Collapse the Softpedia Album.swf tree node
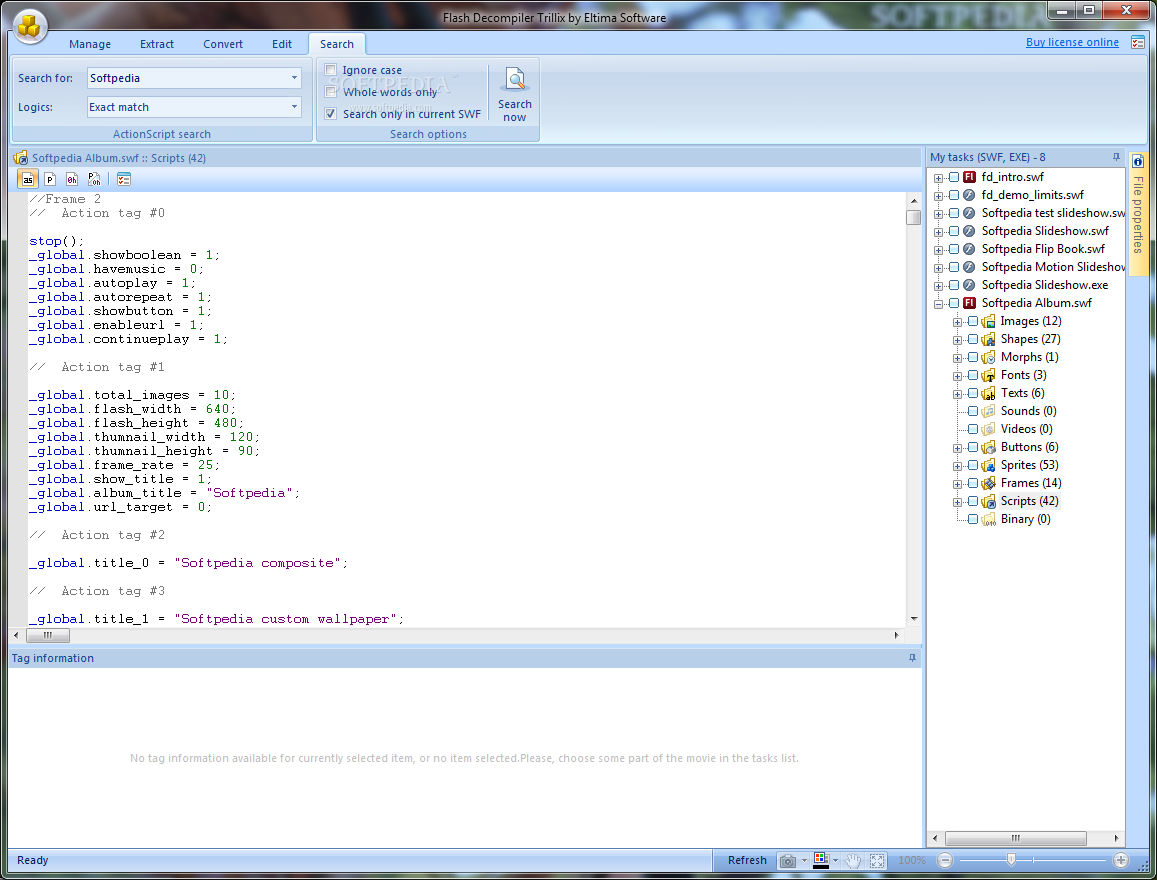 [939, 304]
